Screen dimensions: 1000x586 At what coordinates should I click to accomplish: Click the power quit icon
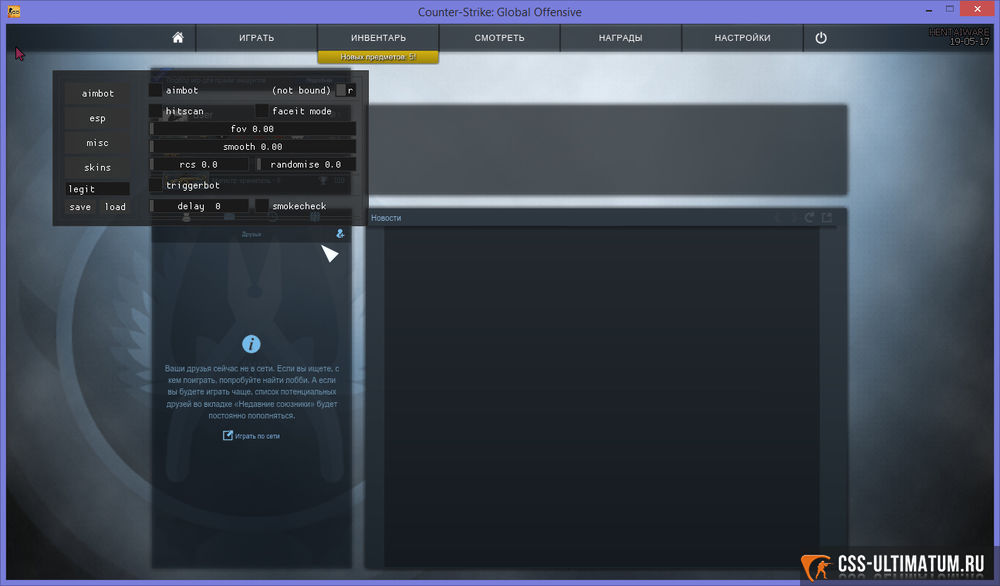pos(821,38)
